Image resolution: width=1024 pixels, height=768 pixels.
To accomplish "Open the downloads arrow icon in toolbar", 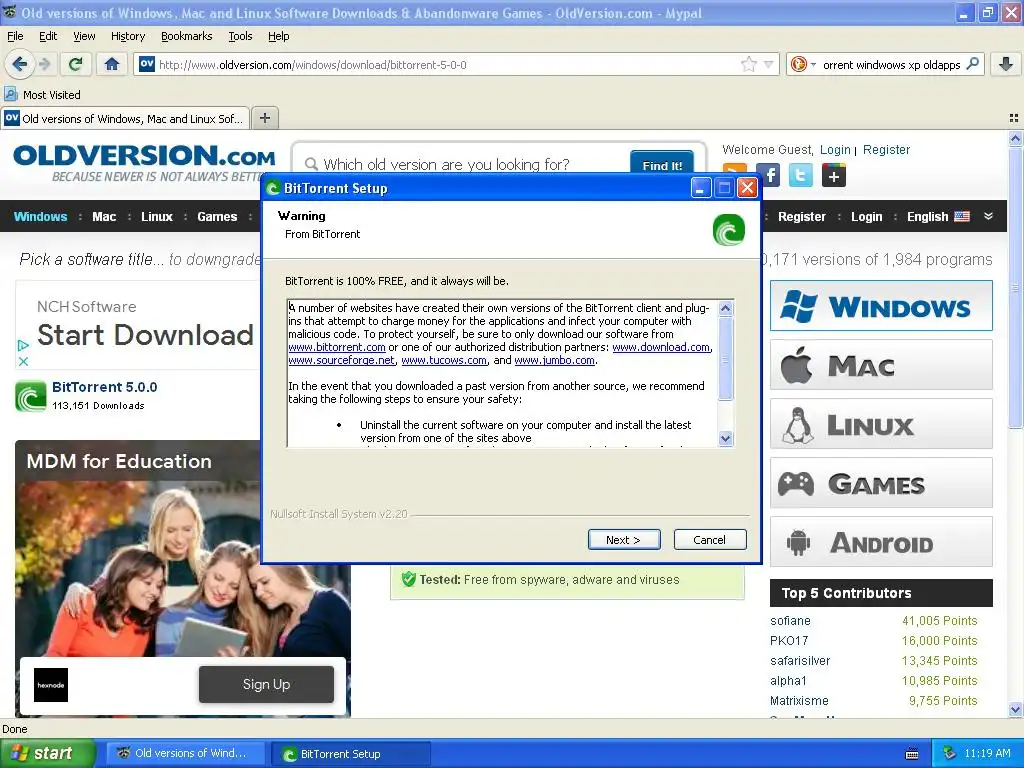I will [1006, 64].
